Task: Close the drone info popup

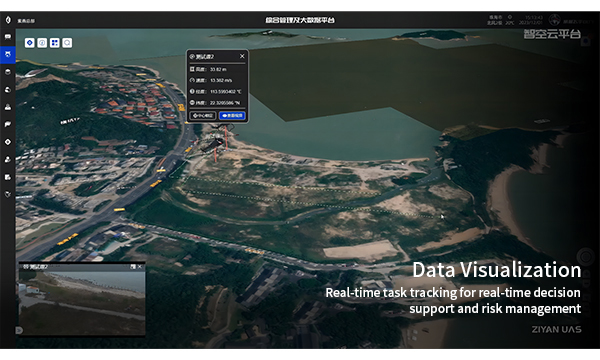Action: pyautogui.click(x=242, y=56)
